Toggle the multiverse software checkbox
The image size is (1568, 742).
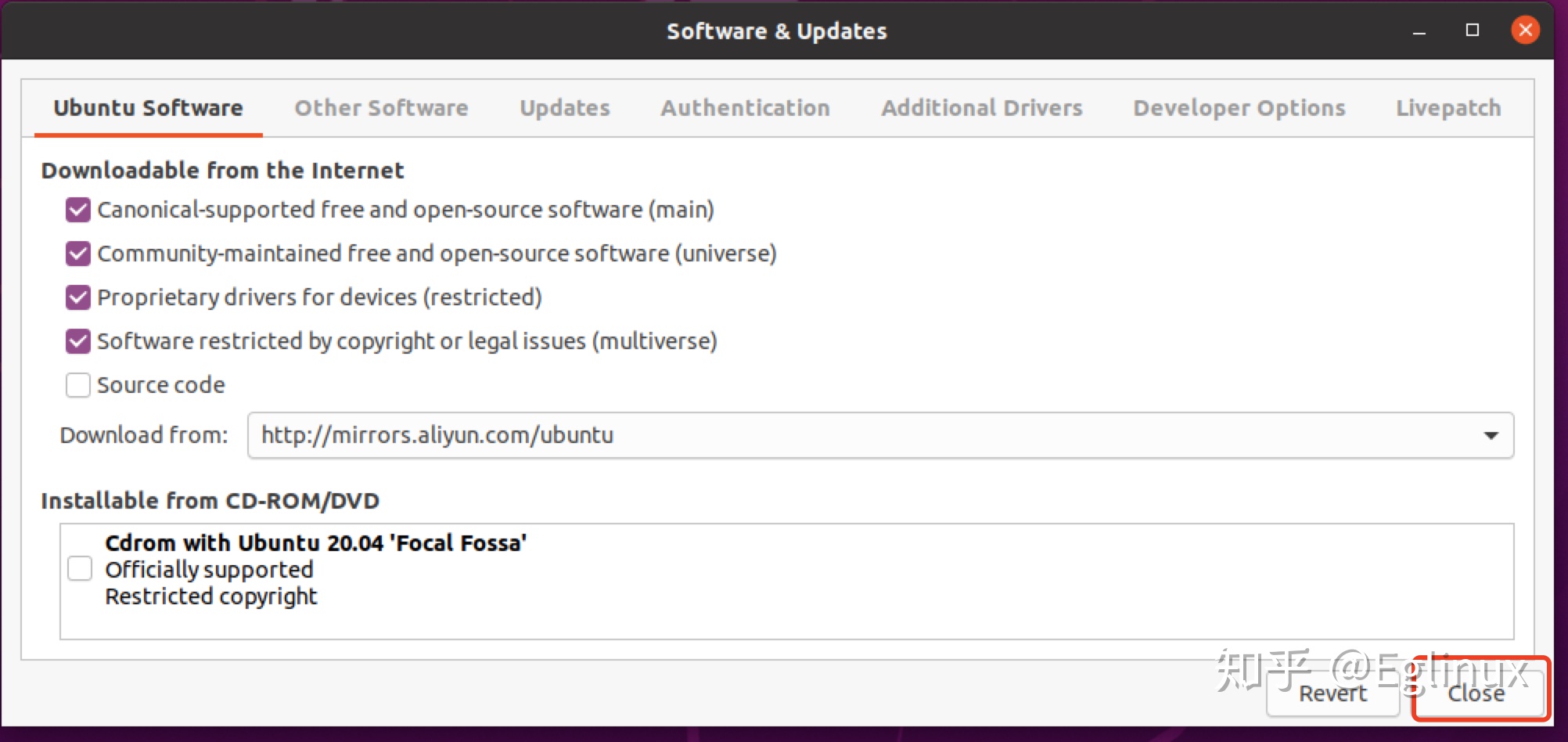pos(78,341)
